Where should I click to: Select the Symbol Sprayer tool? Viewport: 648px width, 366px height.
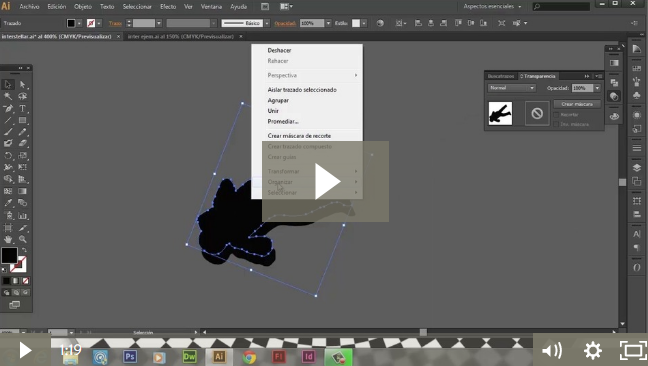pos(8,216)
